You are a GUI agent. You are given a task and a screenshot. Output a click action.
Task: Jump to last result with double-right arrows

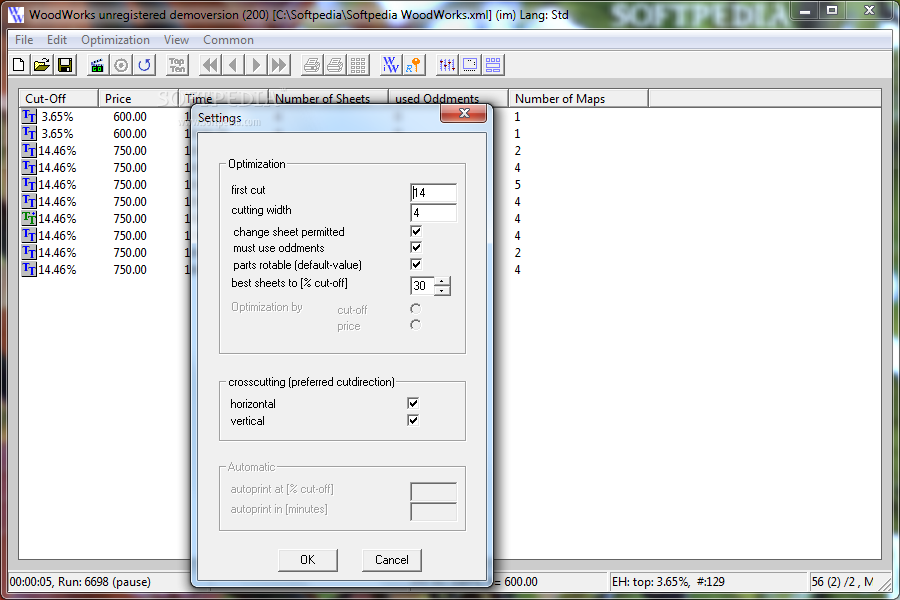279,65
